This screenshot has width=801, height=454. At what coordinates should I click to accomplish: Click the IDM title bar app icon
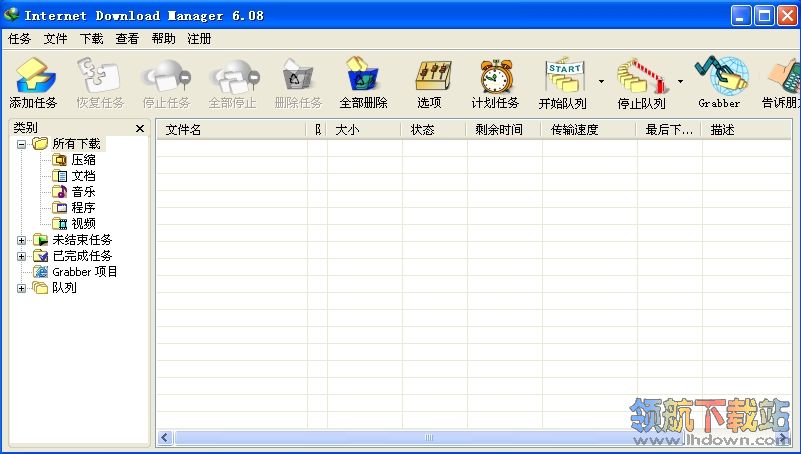[11, 15]
